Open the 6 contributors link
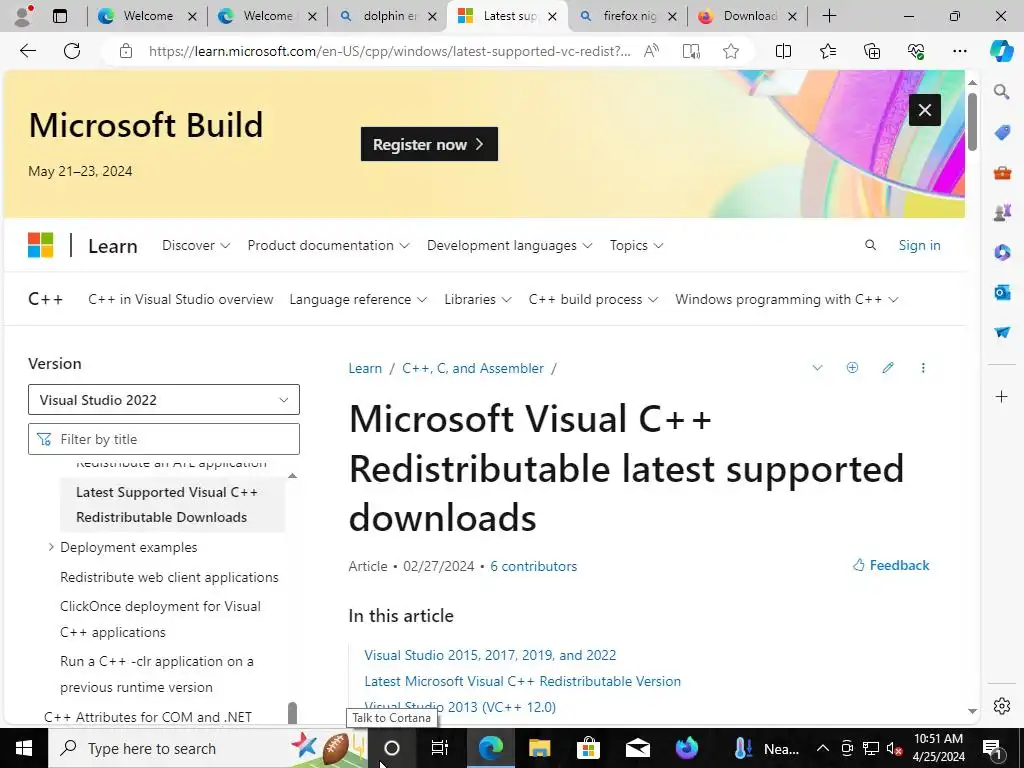The height and width of the screenshot is (768, 1024). [x=534, y=566]
